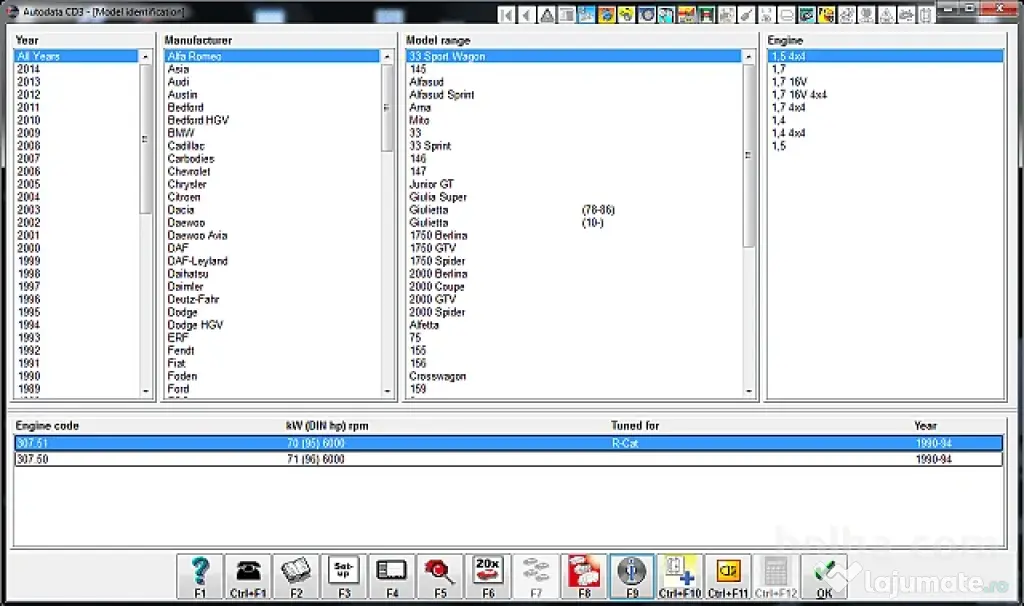The width and height of the screenshot is (1024, 606).
Task: Click the F6 20x icon button
Action: (x=488, y=577)
